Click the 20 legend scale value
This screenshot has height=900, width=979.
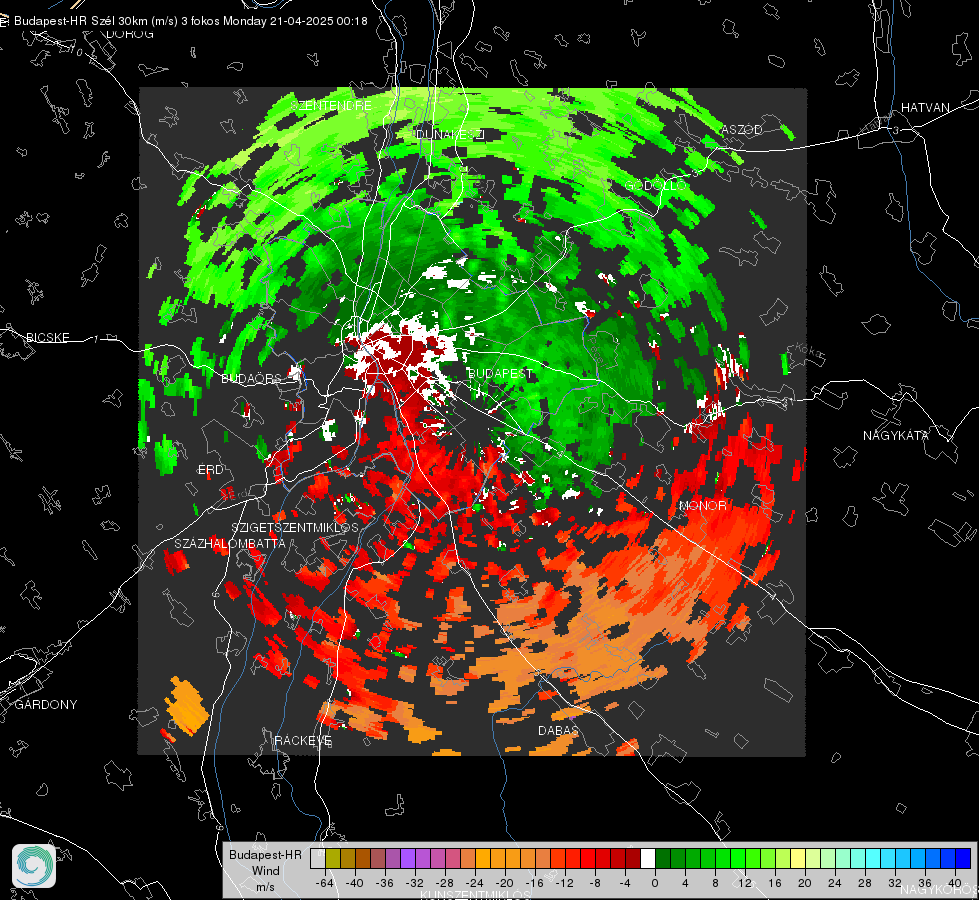click(805, 883)
